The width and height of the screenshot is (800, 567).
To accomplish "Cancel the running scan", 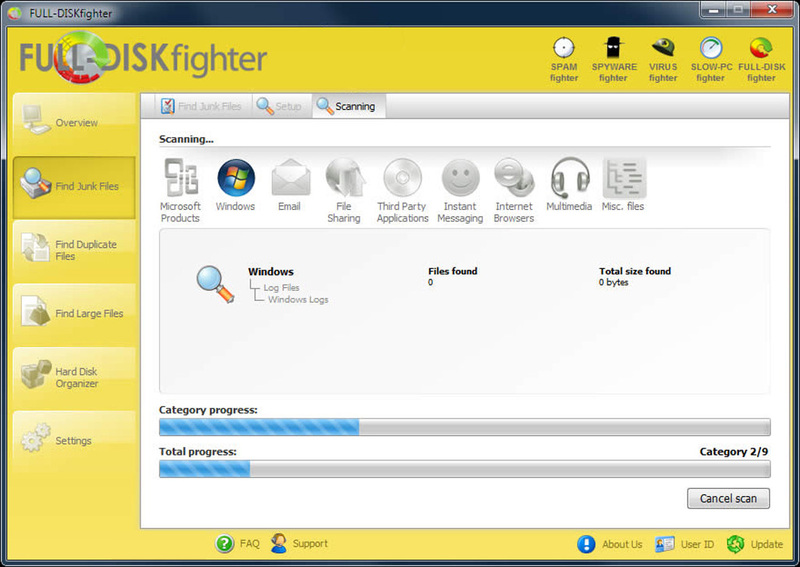I will point(728,498).
